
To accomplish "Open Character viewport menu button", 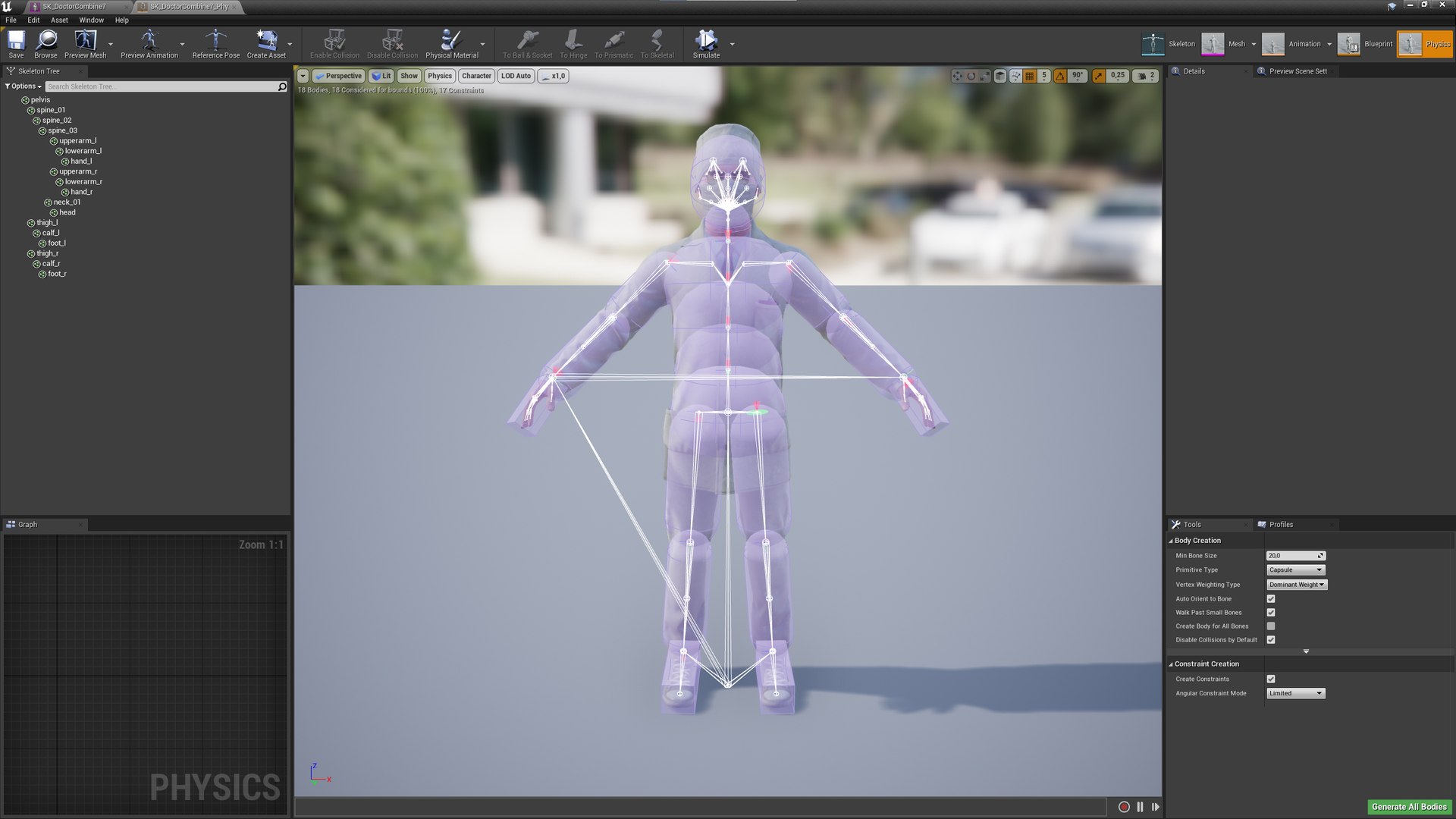I will [476, 76].
